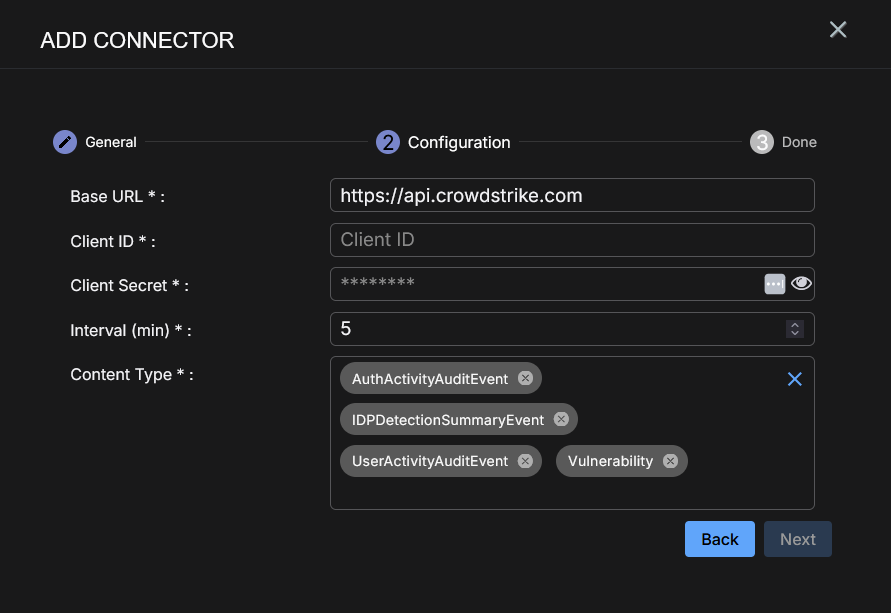The image size is (891, 613).
Task: Click the password manager icon in Client Secret
Action: [x=774, y=284]
